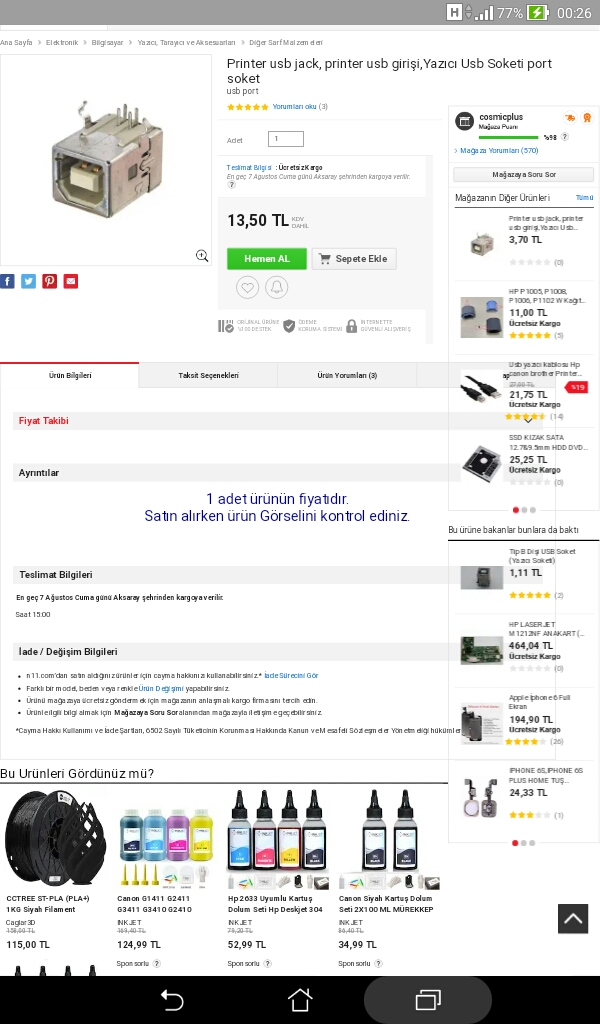Tap Android home navigation icon
The width and height of the screenshot is (600, 1024).
pyautogui.click(x=300, y=1000)
